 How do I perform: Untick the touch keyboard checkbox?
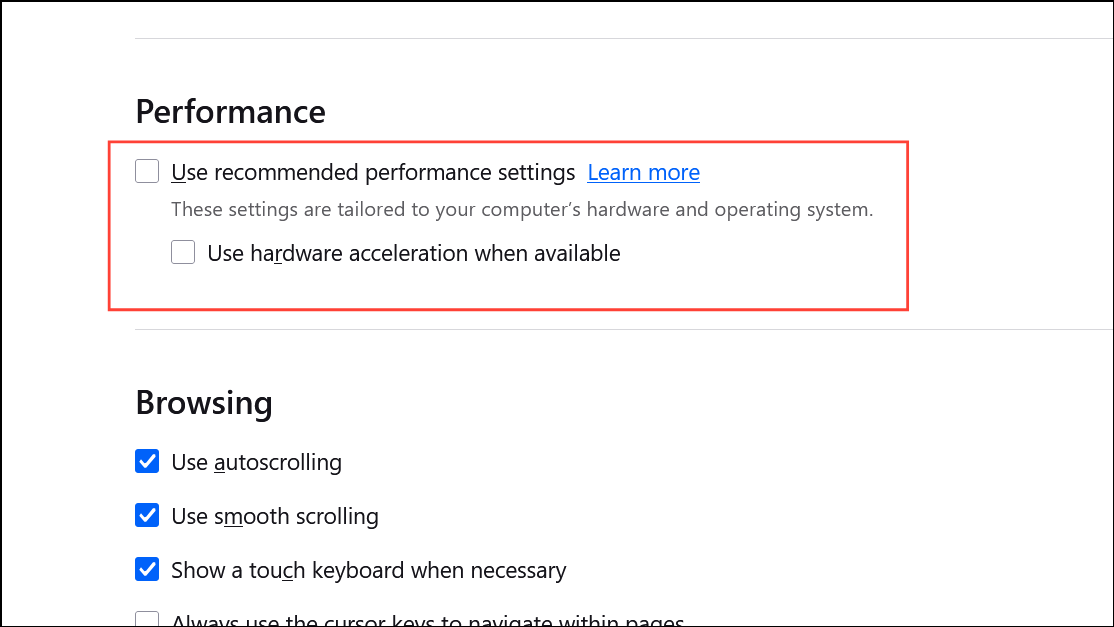(x=147, y=570)
